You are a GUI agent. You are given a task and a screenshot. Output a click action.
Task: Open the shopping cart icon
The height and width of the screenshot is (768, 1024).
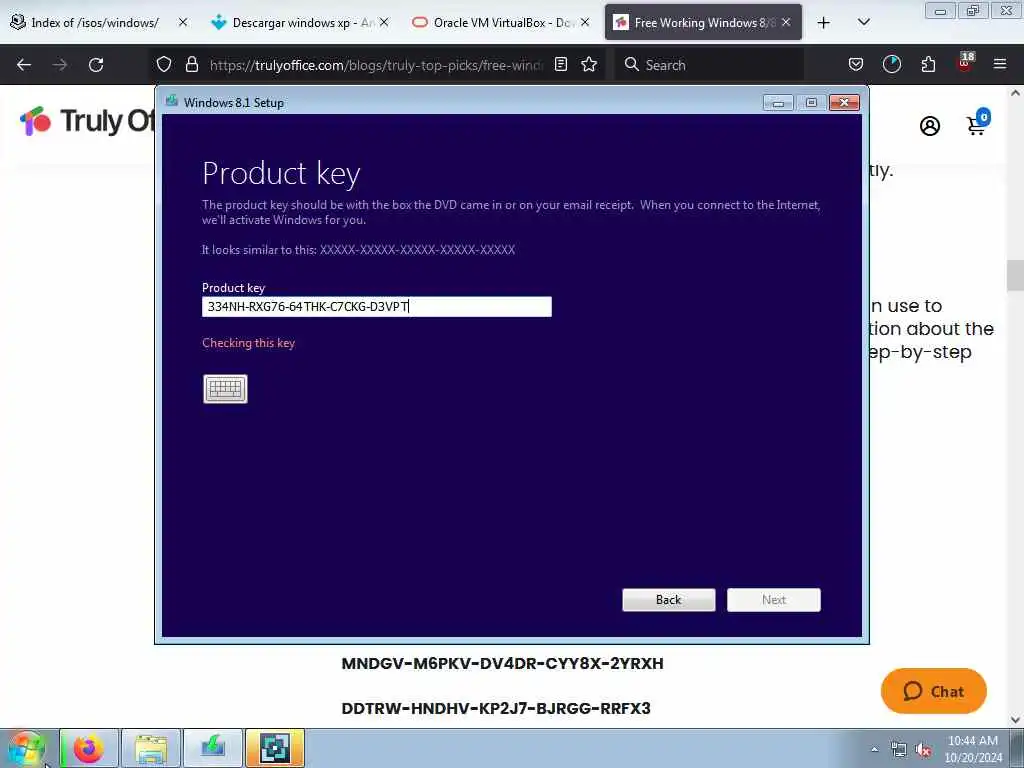[978, 122]
